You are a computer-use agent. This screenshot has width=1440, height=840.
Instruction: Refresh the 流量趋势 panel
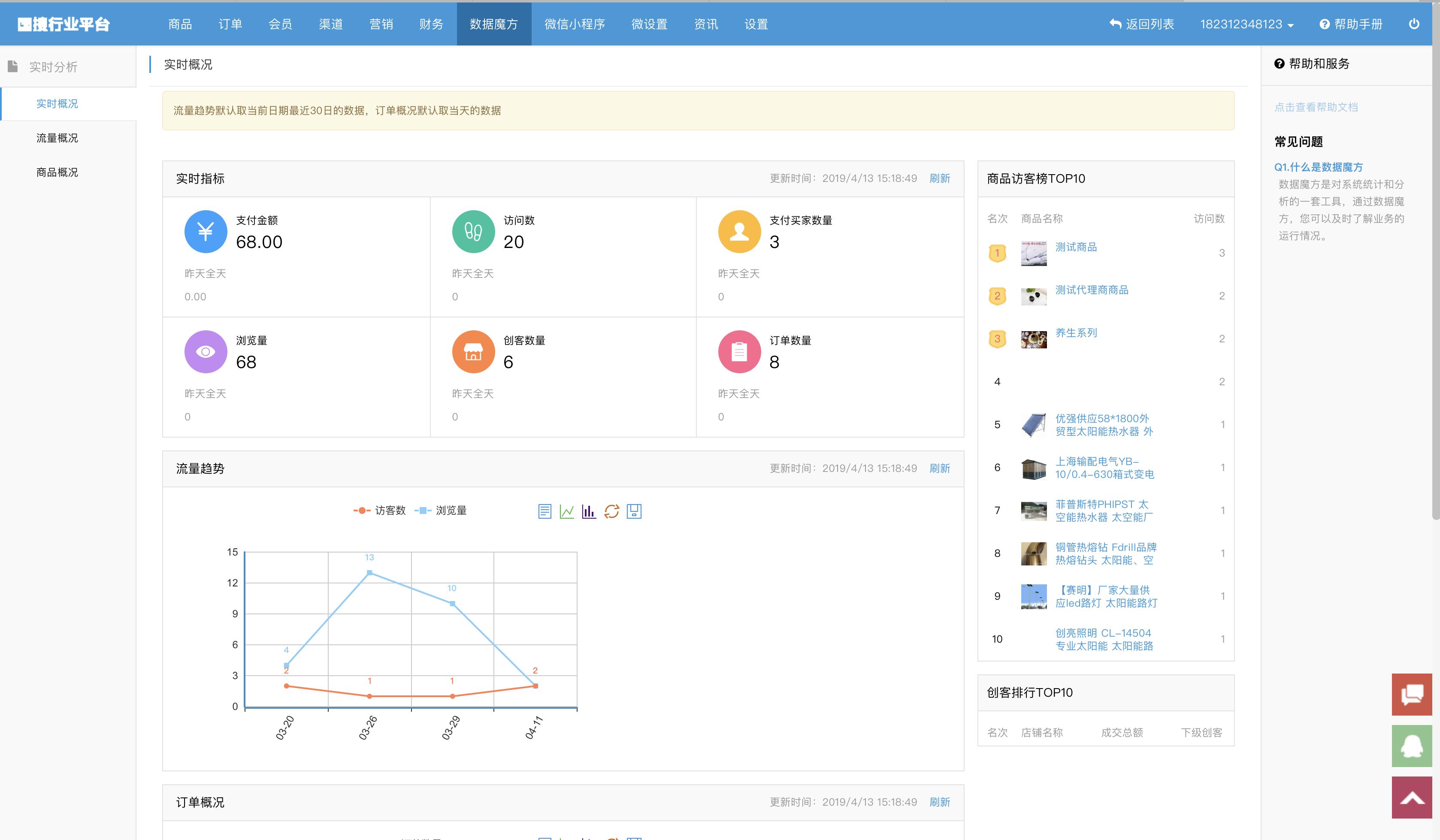pyautogui.click(x=939, y=468)
